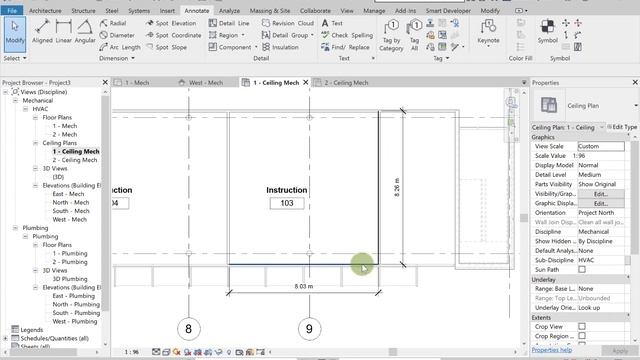Click Reveal Hidden Elements light bulb icon
Screen dimensions: 640x360
[x=229, y=352]
